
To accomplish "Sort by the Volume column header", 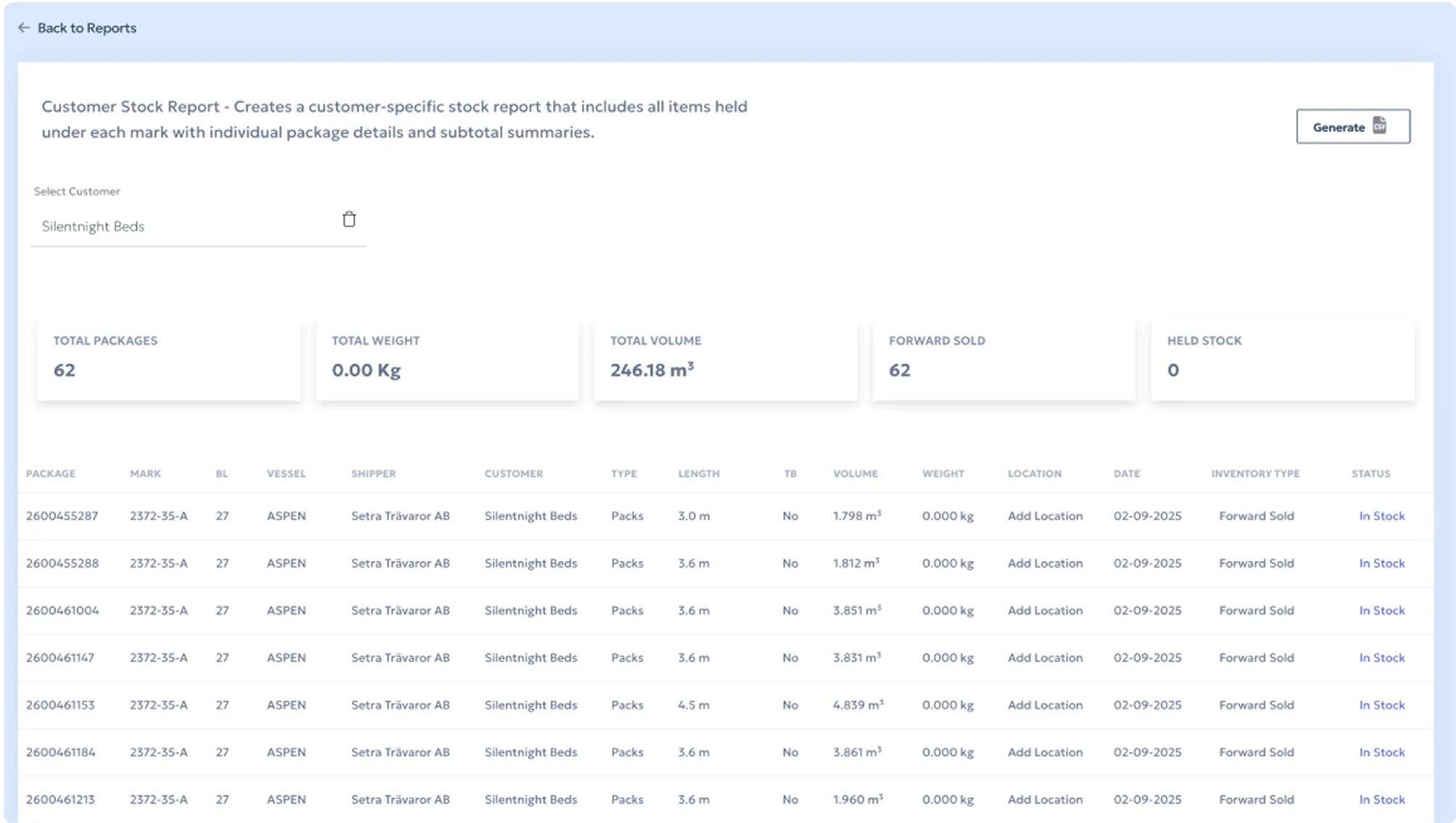I will coord(855,473).
